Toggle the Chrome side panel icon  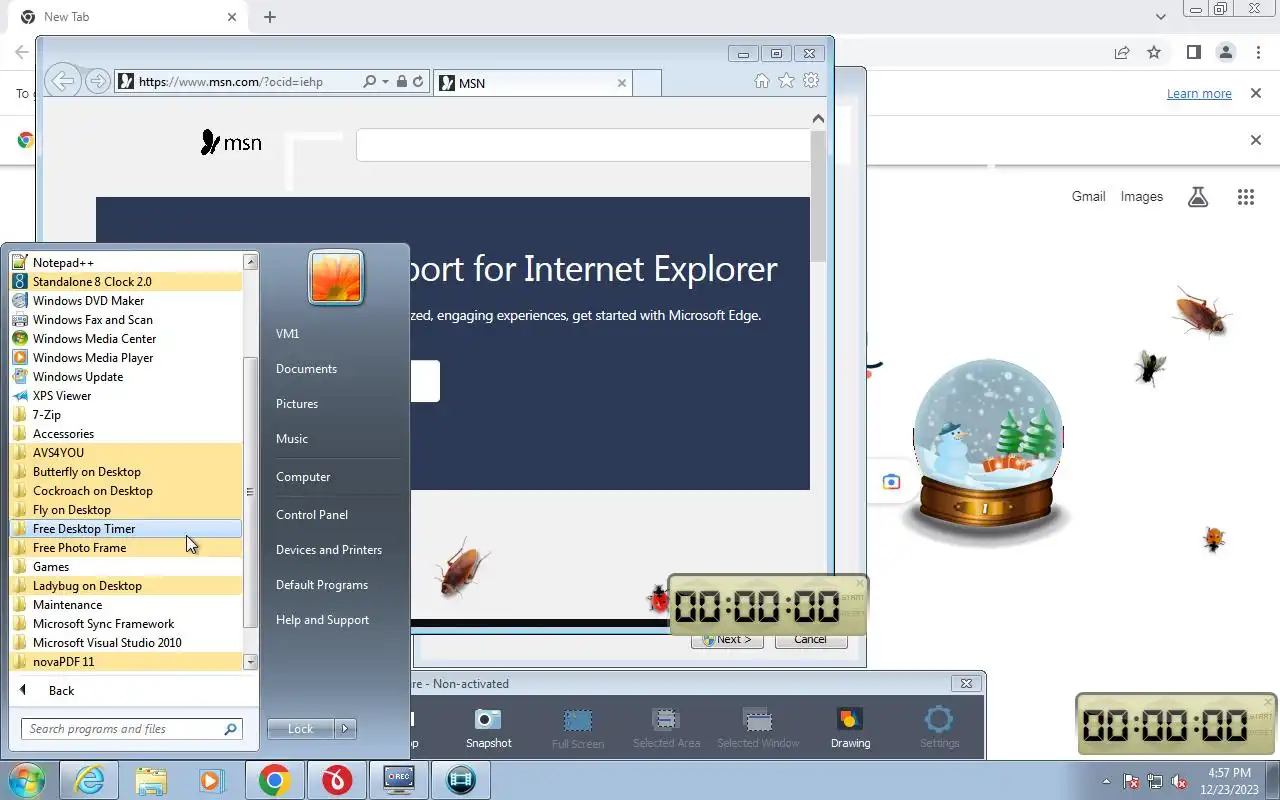click(1193, 52)
